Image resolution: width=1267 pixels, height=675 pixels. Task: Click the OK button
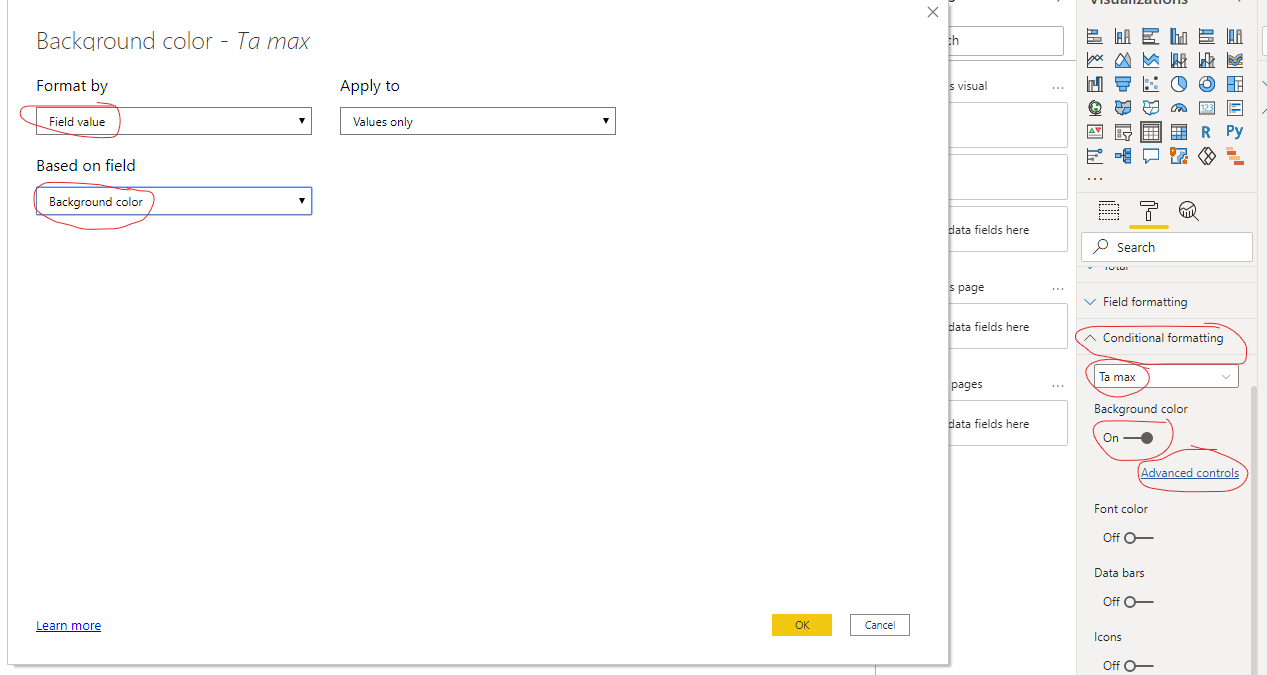pos(802,625)
